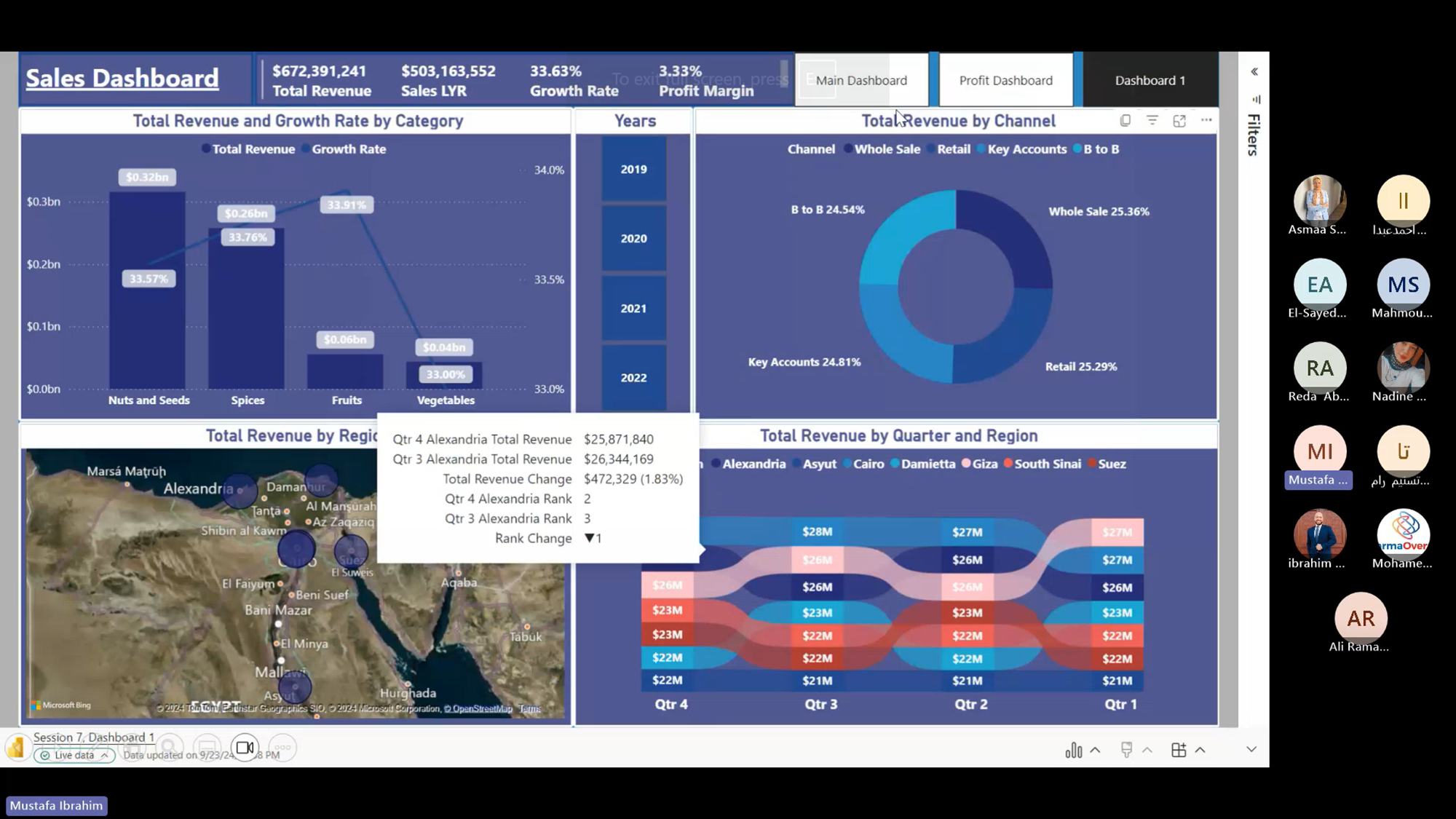Click the EA El-Sayed participant avatar

(1319, 284)
